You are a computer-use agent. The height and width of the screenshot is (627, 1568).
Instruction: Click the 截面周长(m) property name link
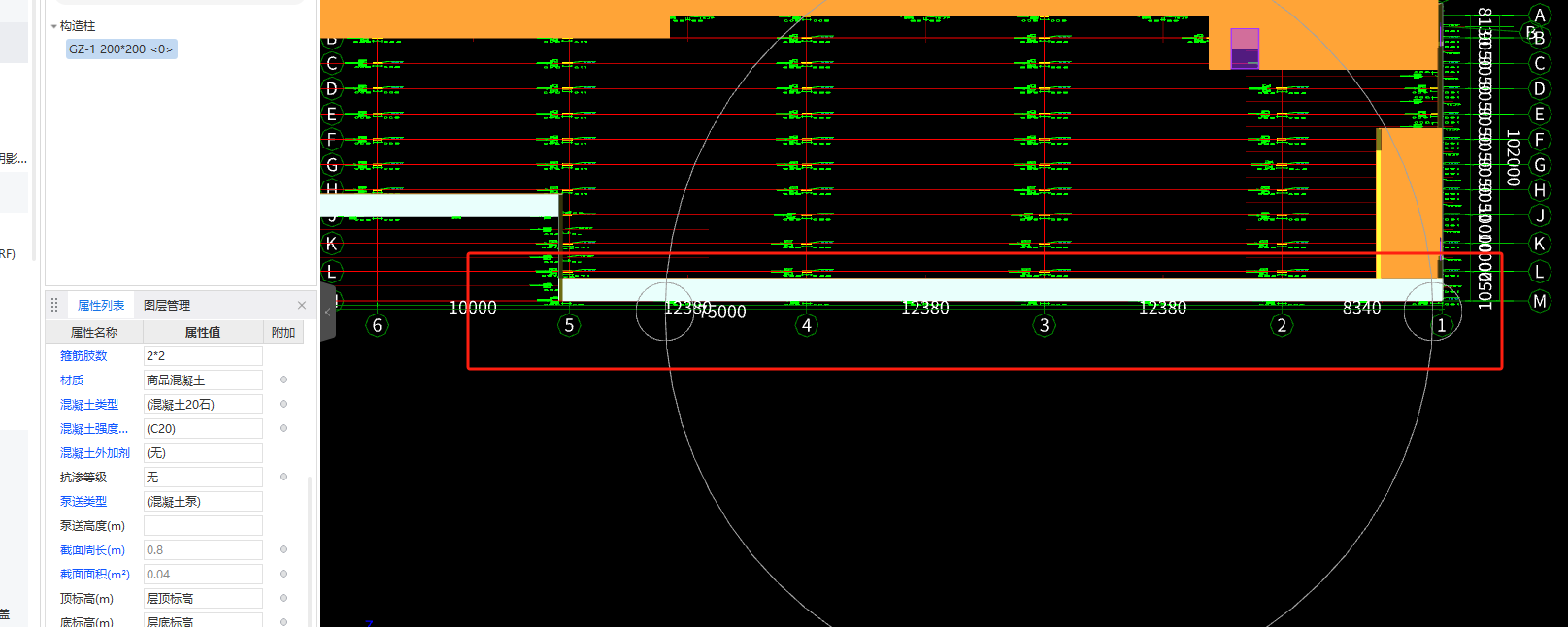click(x=92, y=550)
